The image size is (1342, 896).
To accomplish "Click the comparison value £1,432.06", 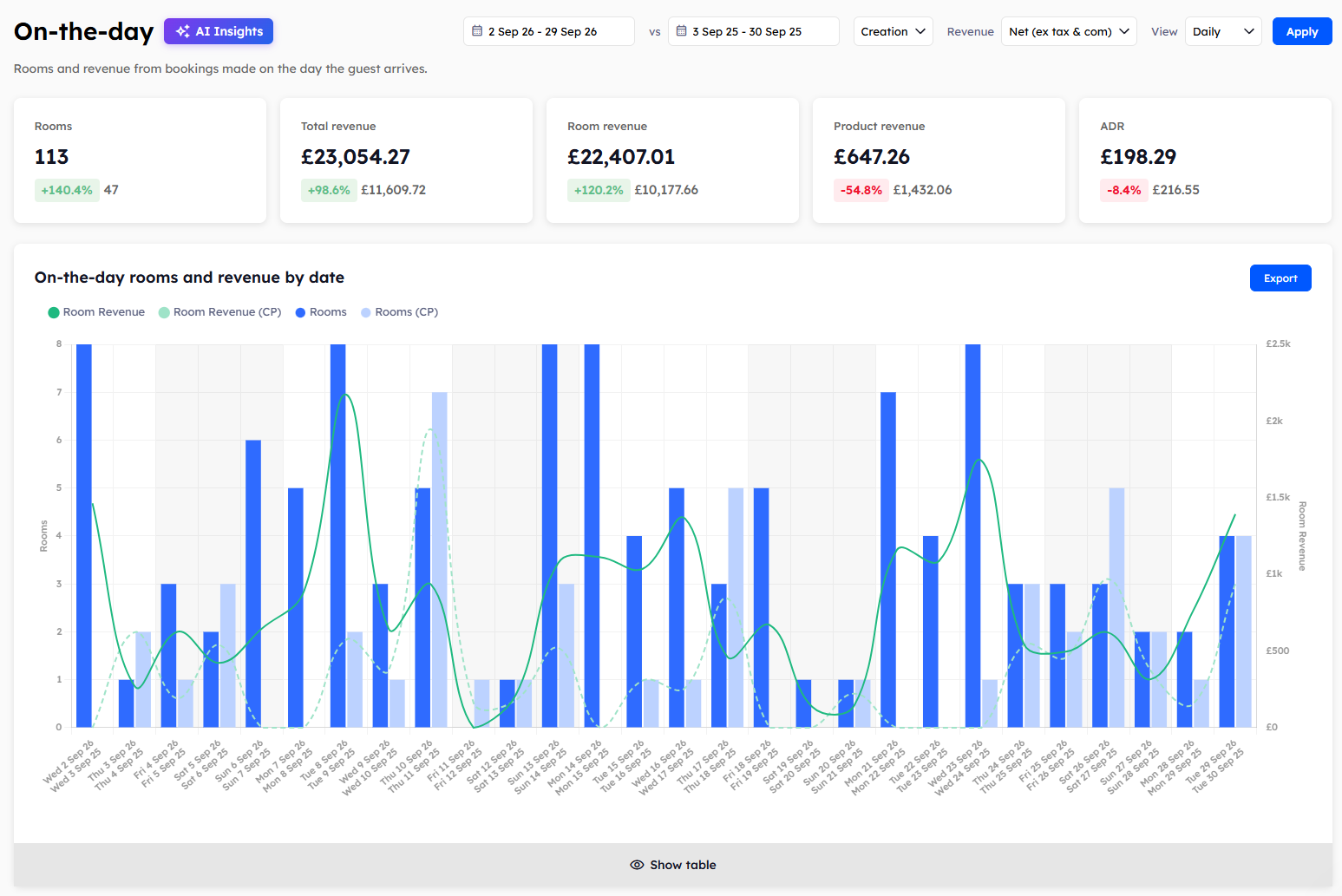I will pos(922,190).
